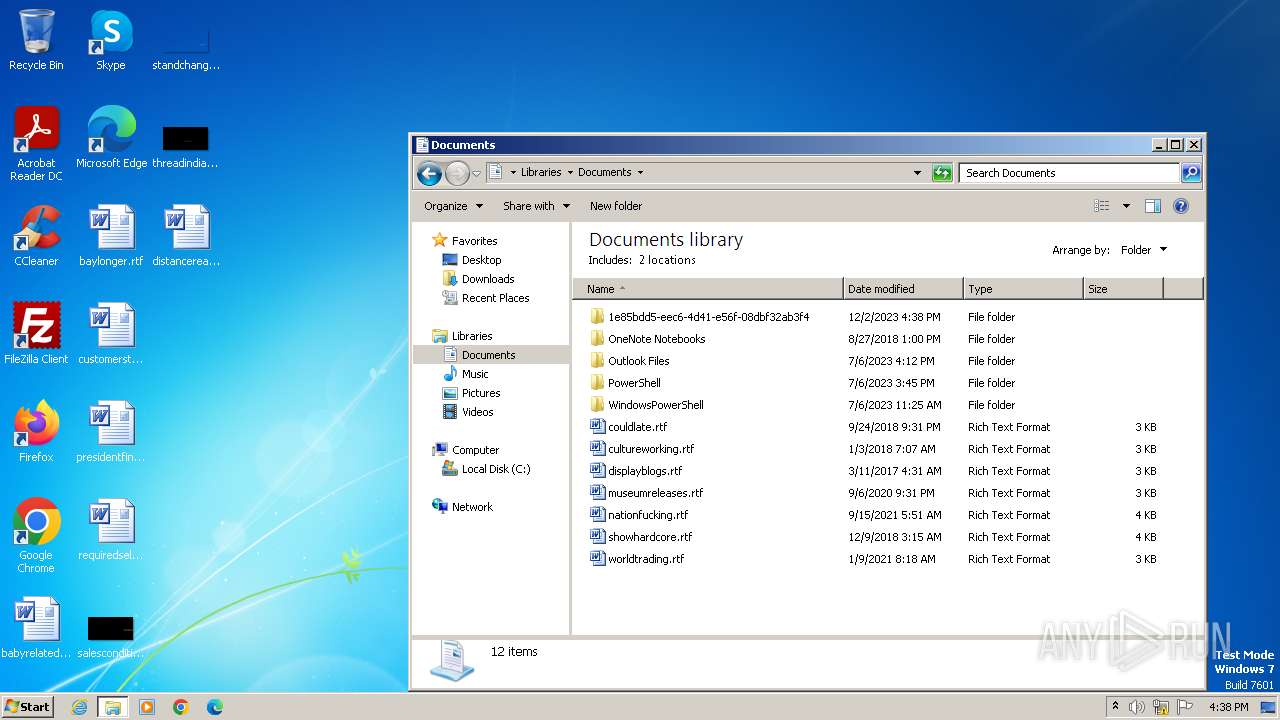Click the Back navigation arrow in Explorer

(x=429, y=173)
